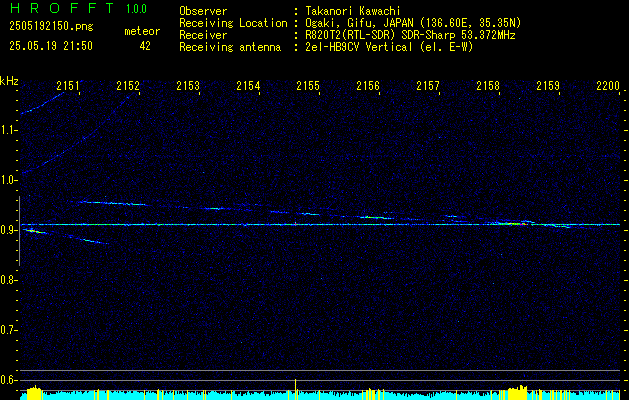Click the 2156 time axis marker

[x=368, y=85]
